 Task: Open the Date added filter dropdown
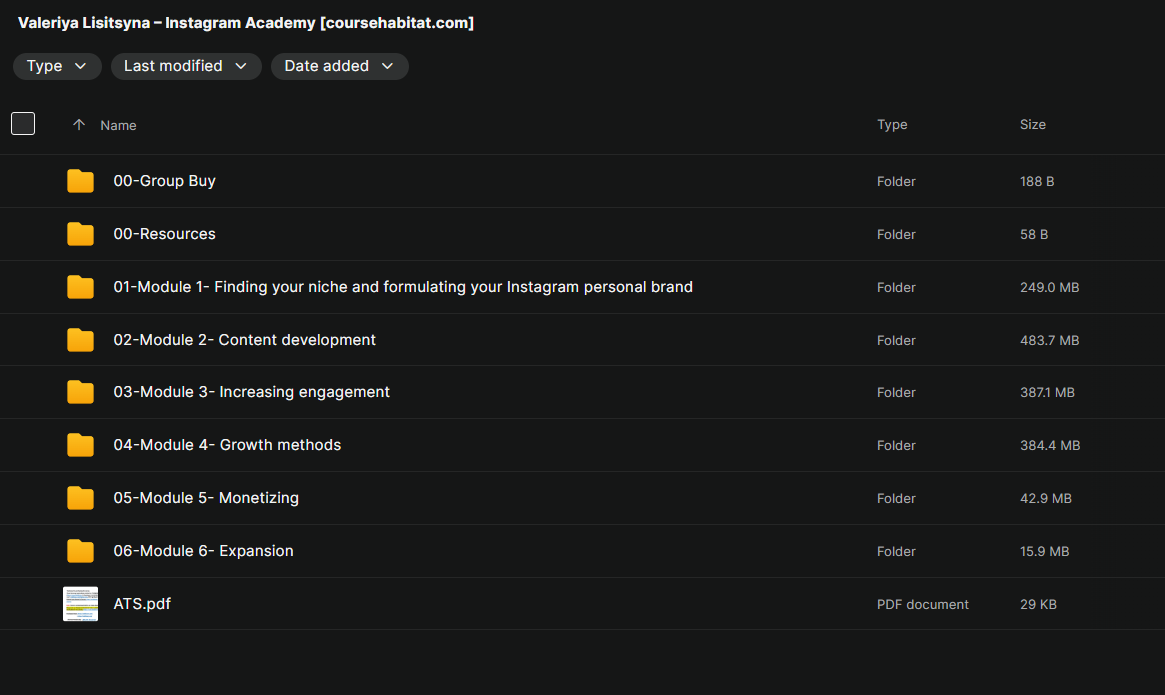(x=339, y=66)
